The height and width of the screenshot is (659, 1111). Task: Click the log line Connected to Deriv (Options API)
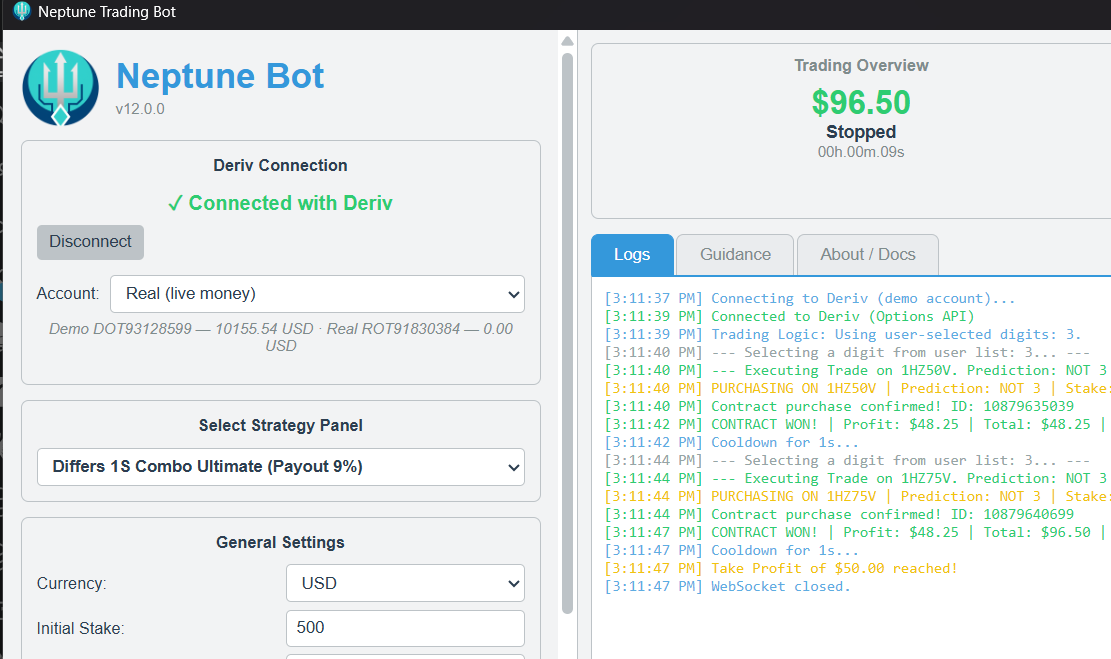(x=789, y=317)
